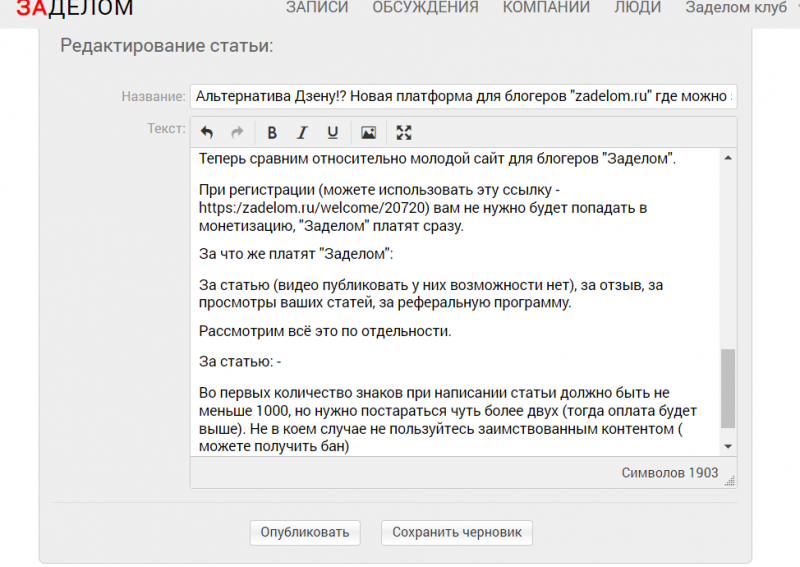Image resolution: width=800 pixels, height=567 pixels.
Task: Click the scrollbar down arrow in editor
Action: tap(728, 447)
